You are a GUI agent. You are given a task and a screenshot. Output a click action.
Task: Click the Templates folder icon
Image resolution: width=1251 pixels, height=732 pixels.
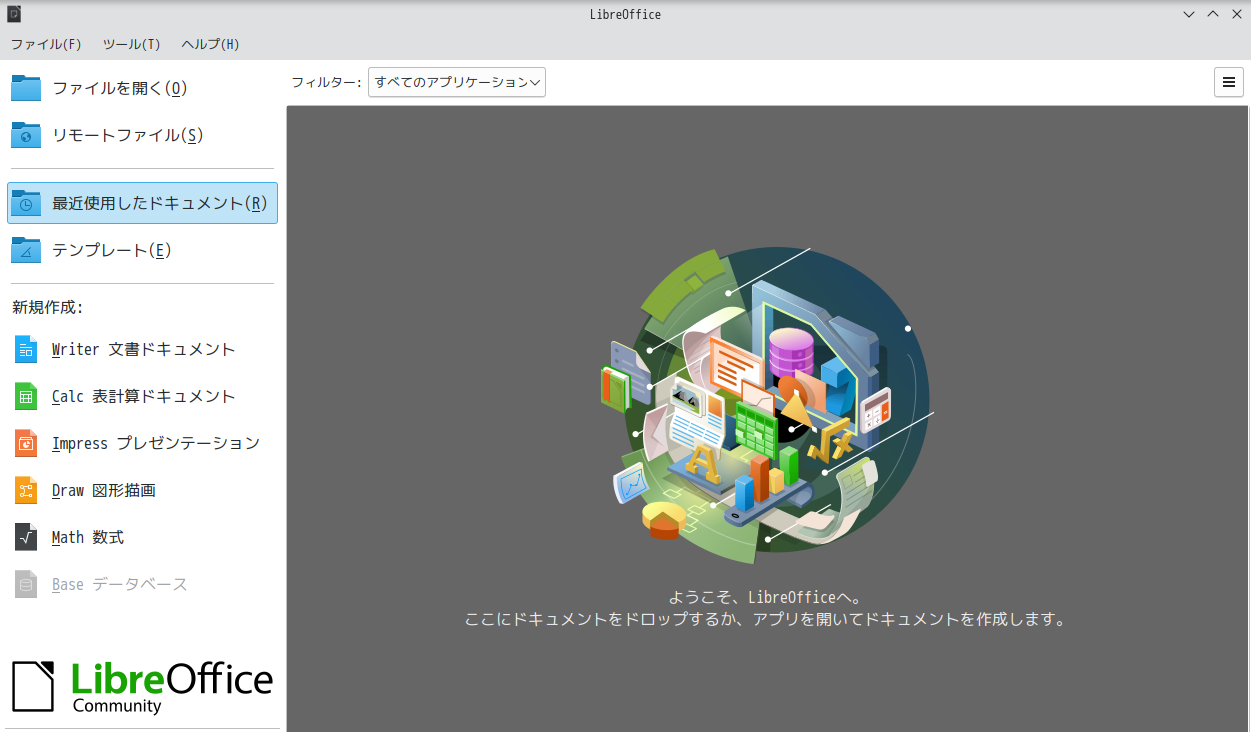pos(26,250)
